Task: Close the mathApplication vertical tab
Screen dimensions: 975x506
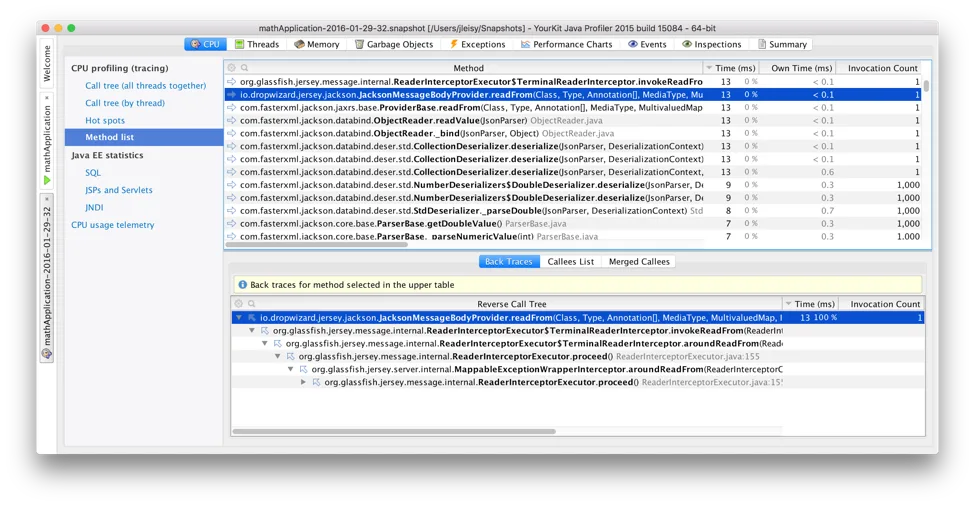Action: (47, 98)
